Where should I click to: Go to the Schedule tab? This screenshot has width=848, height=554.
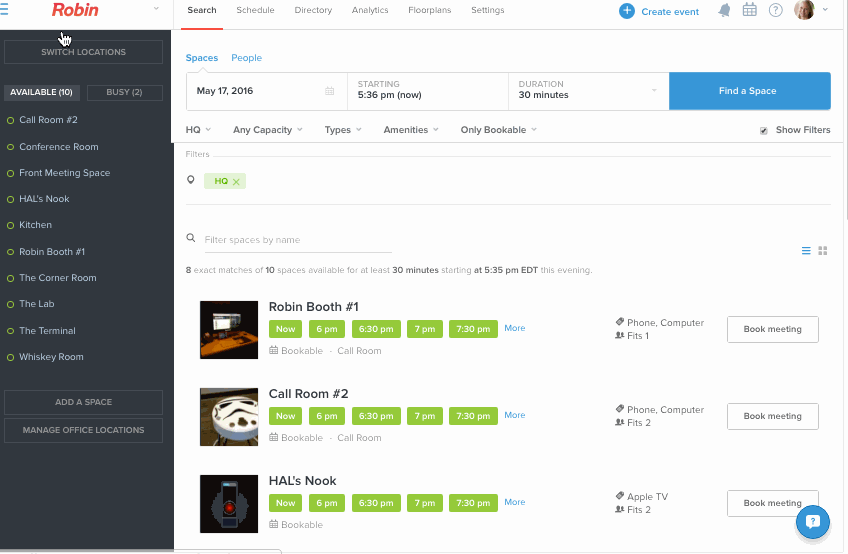coord(255,10)
